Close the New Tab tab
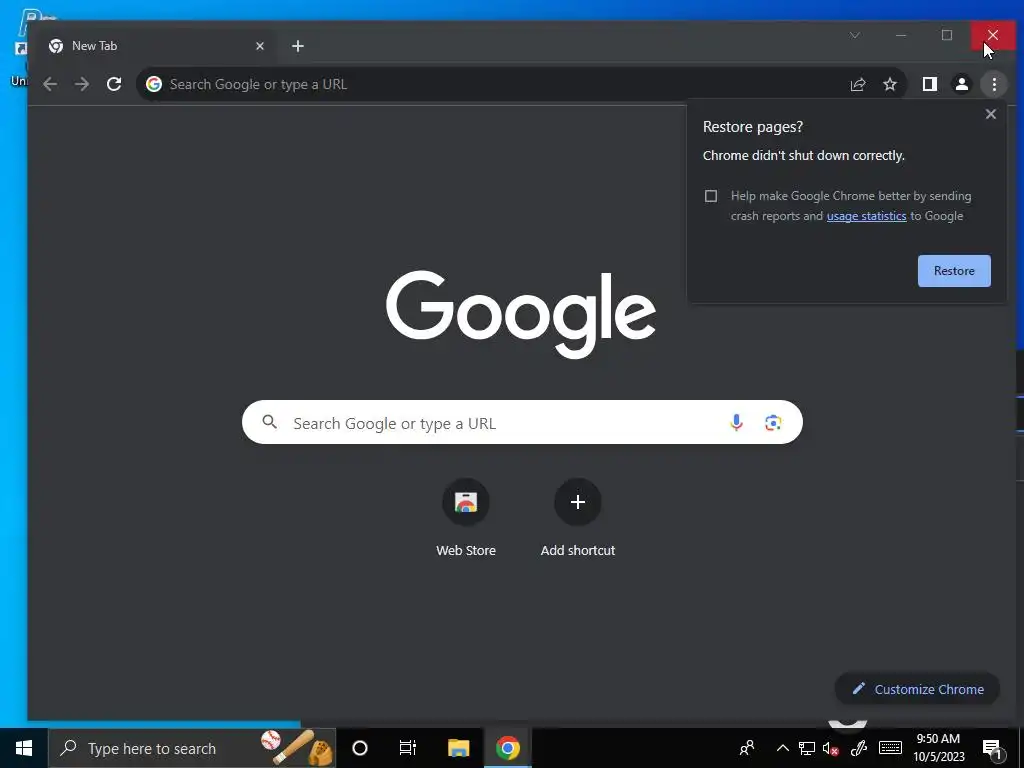Viewport: 1024px width, 768px height. 260,46
